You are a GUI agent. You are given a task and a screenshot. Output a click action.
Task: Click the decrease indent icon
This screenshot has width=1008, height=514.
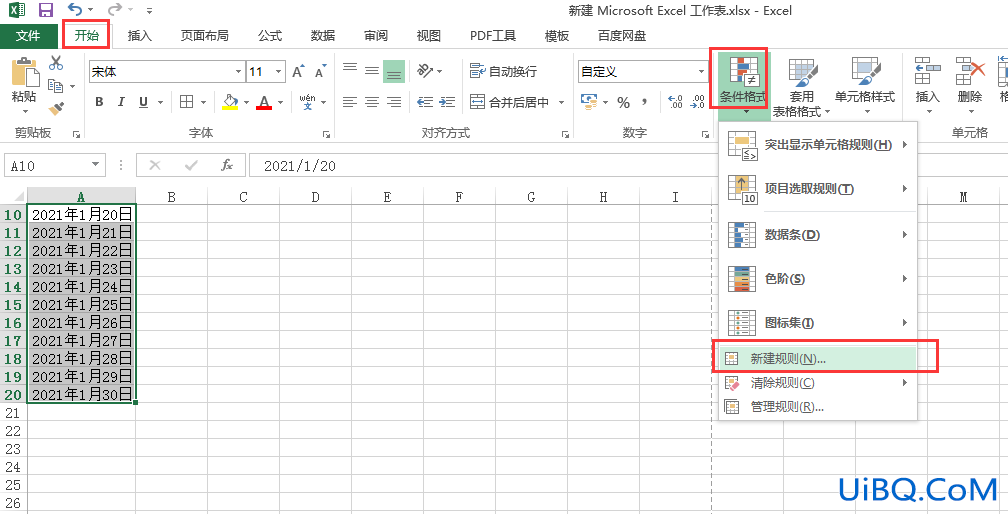click(x=425, y=102)
